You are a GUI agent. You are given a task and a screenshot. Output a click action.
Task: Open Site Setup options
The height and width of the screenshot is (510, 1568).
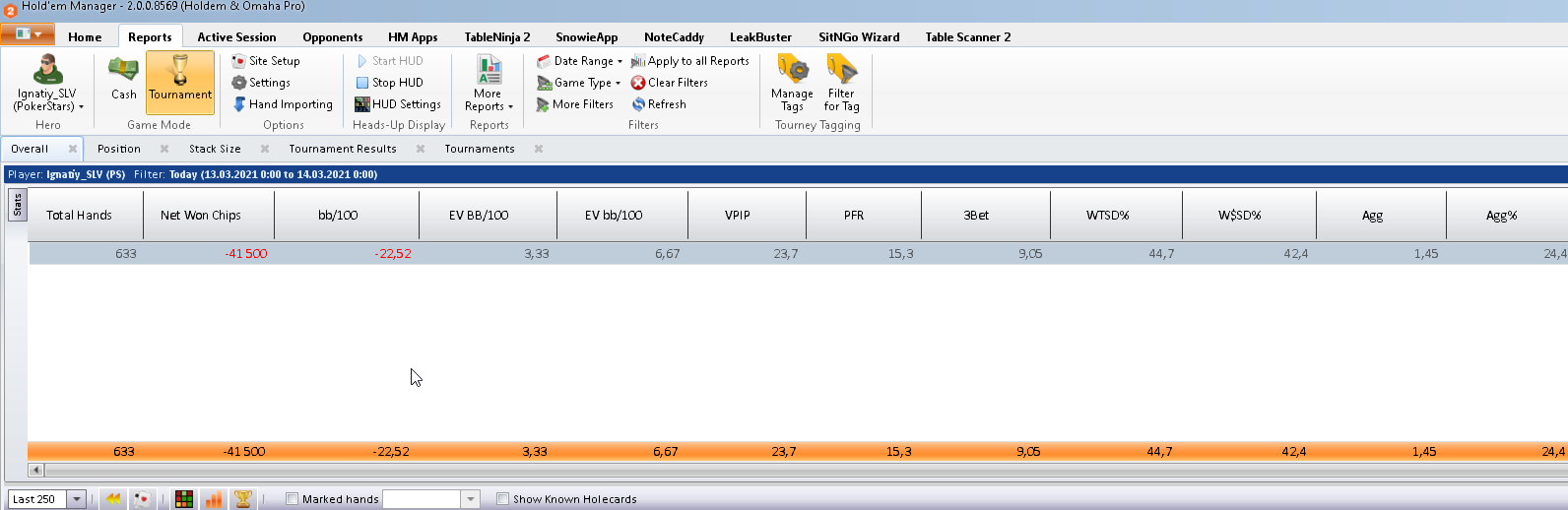click(266, 61)
